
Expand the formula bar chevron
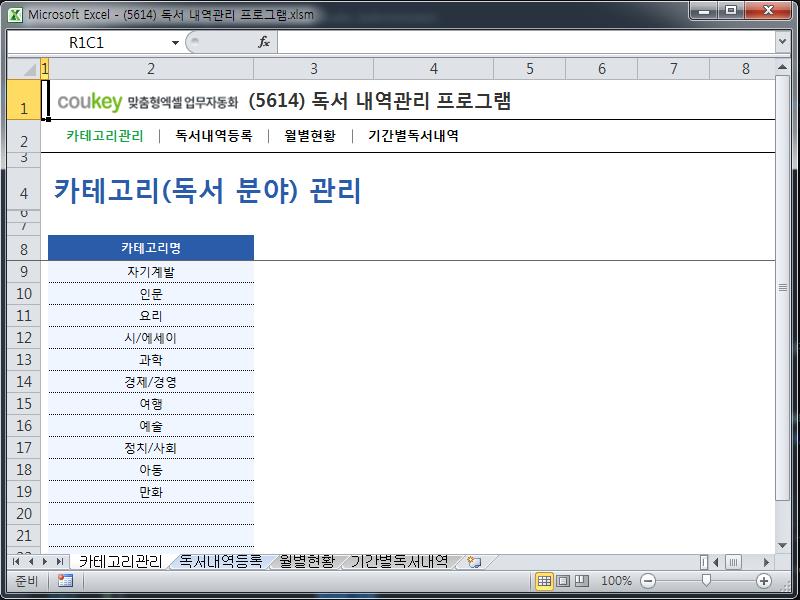783,42
